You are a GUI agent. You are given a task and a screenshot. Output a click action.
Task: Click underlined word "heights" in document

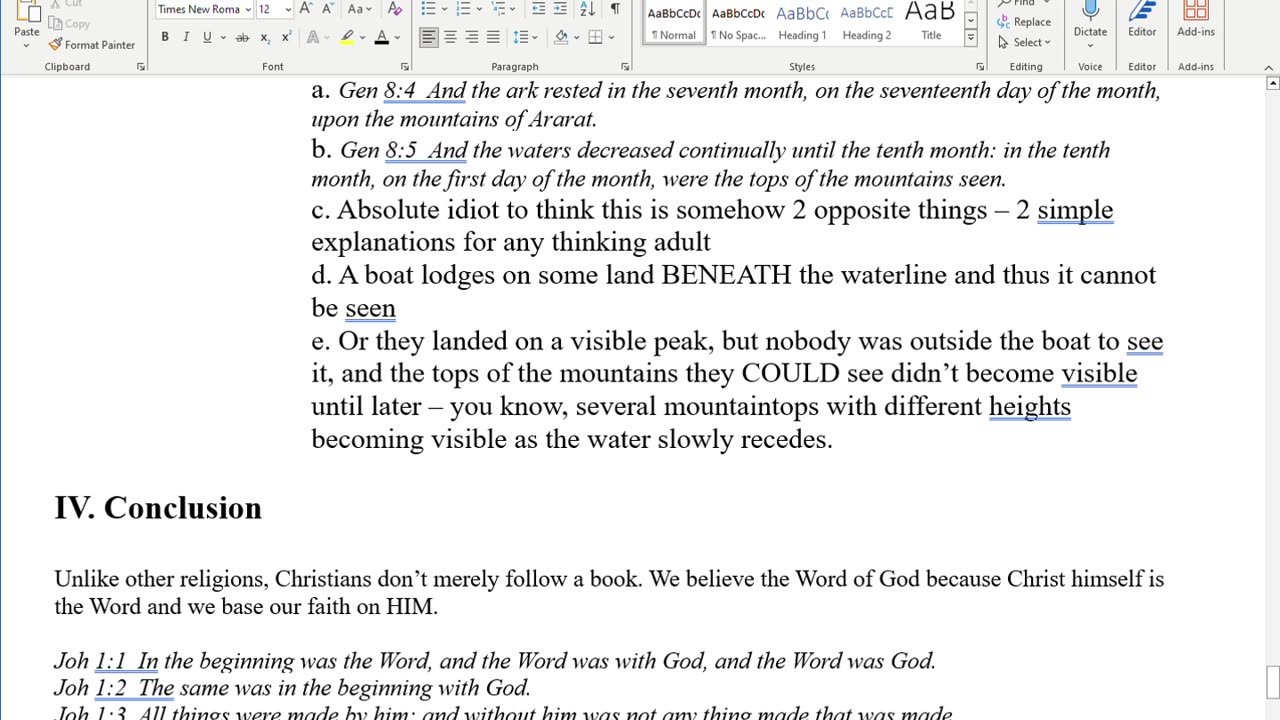pyautogui.click(x=1030, y=406)
